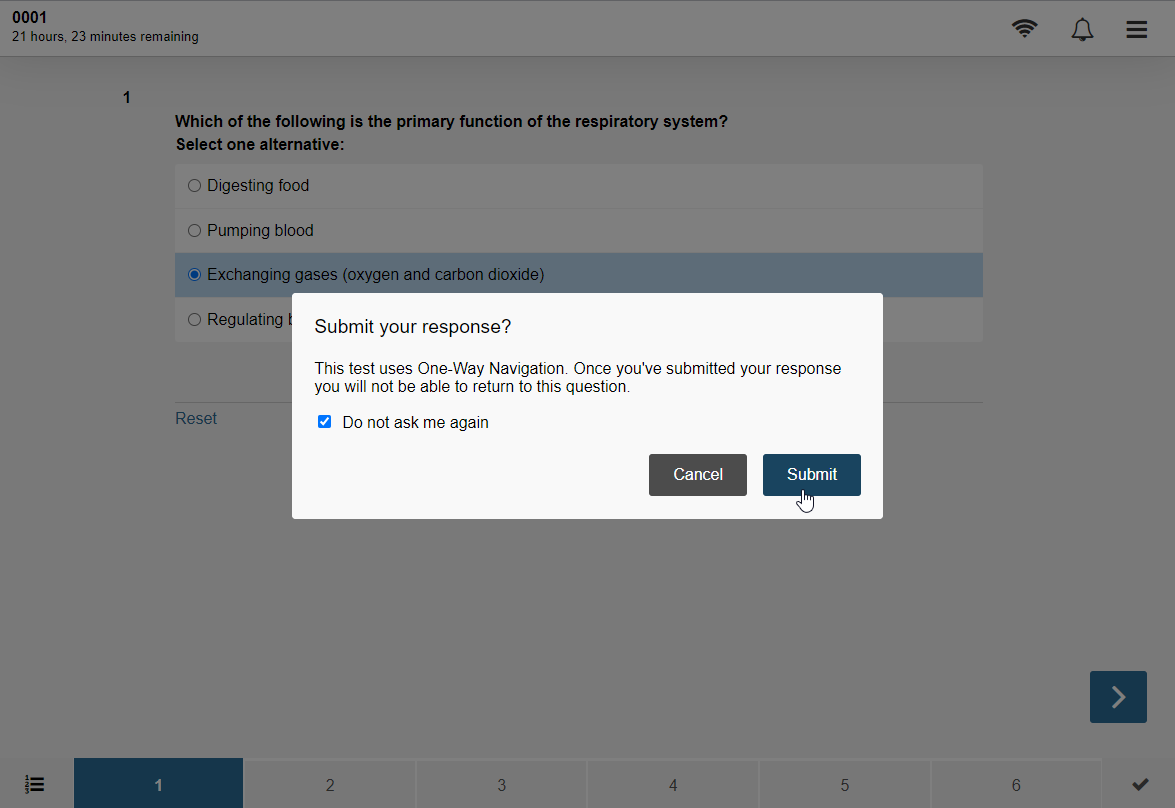Switch to question 2 tab

(x=330, y=784)
